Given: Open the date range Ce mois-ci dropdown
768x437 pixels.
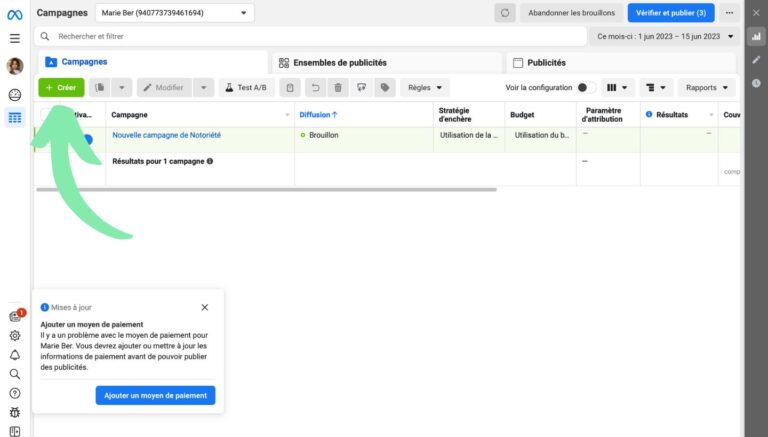Looking at the screenshot, I should click(665, 36).
